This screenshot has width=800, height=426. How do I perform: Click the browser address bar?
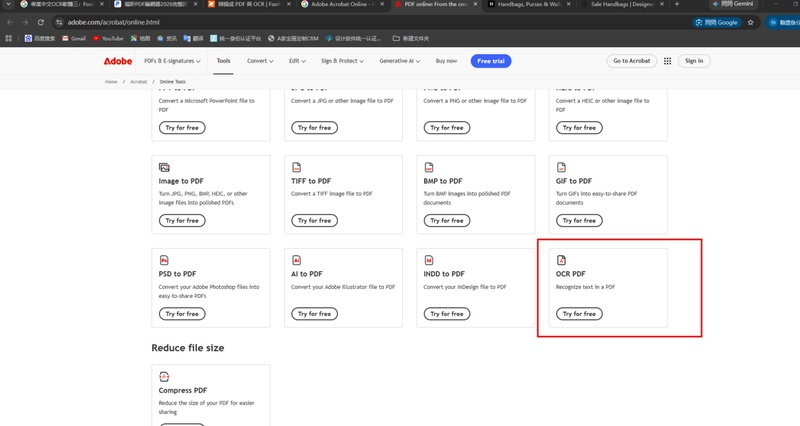(372, 22)
